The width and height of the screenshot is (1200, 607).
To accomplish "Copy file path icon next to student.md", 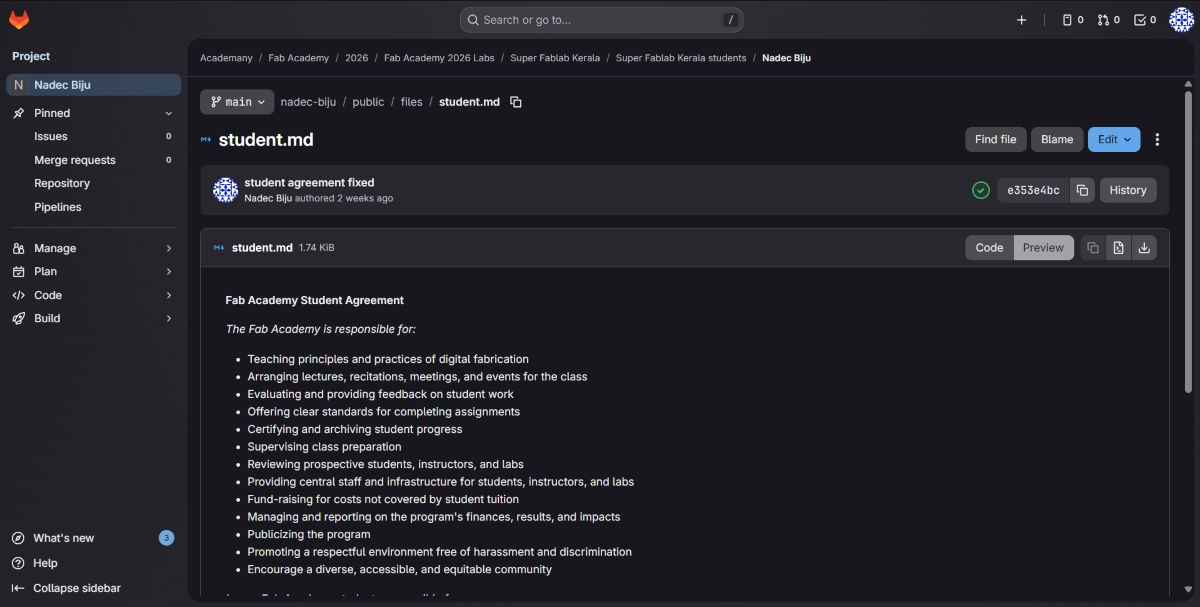I will [x=516, y=102].
